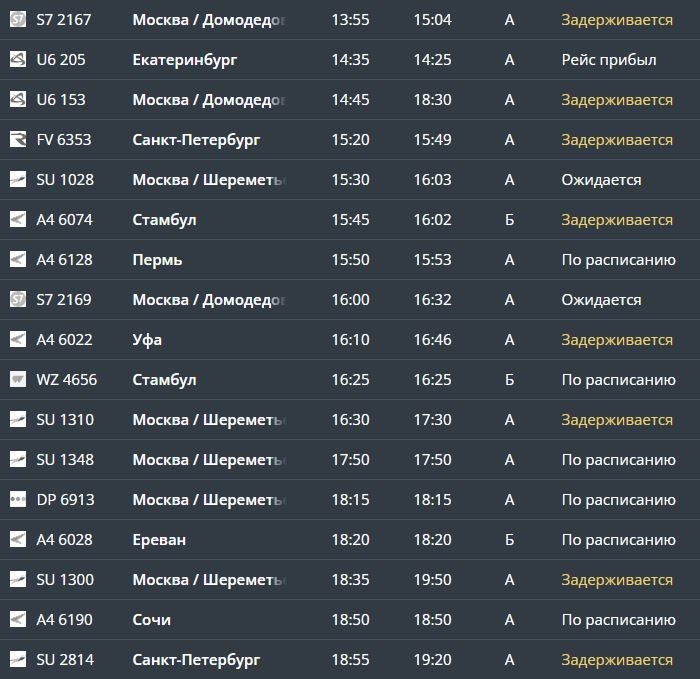Open flight number A4 6128 to Пермь

click(65, 259)
